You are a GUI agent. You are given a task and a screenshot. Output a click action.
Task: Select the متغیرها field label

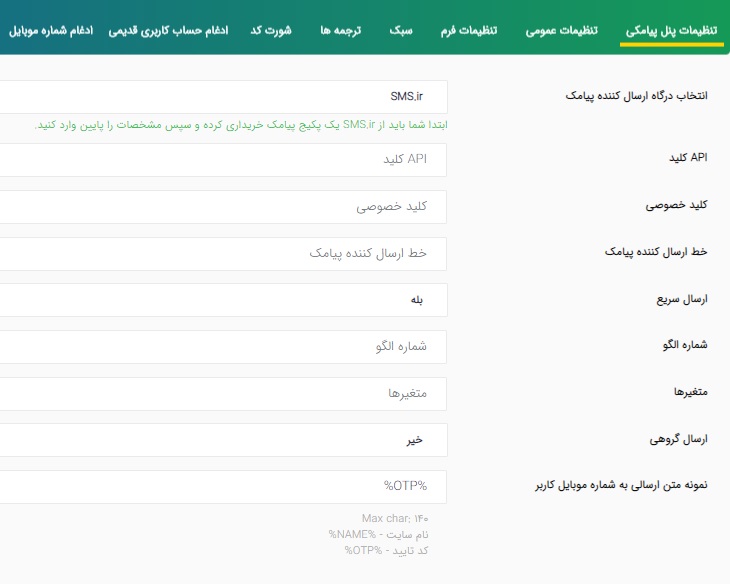click(691, 392)
